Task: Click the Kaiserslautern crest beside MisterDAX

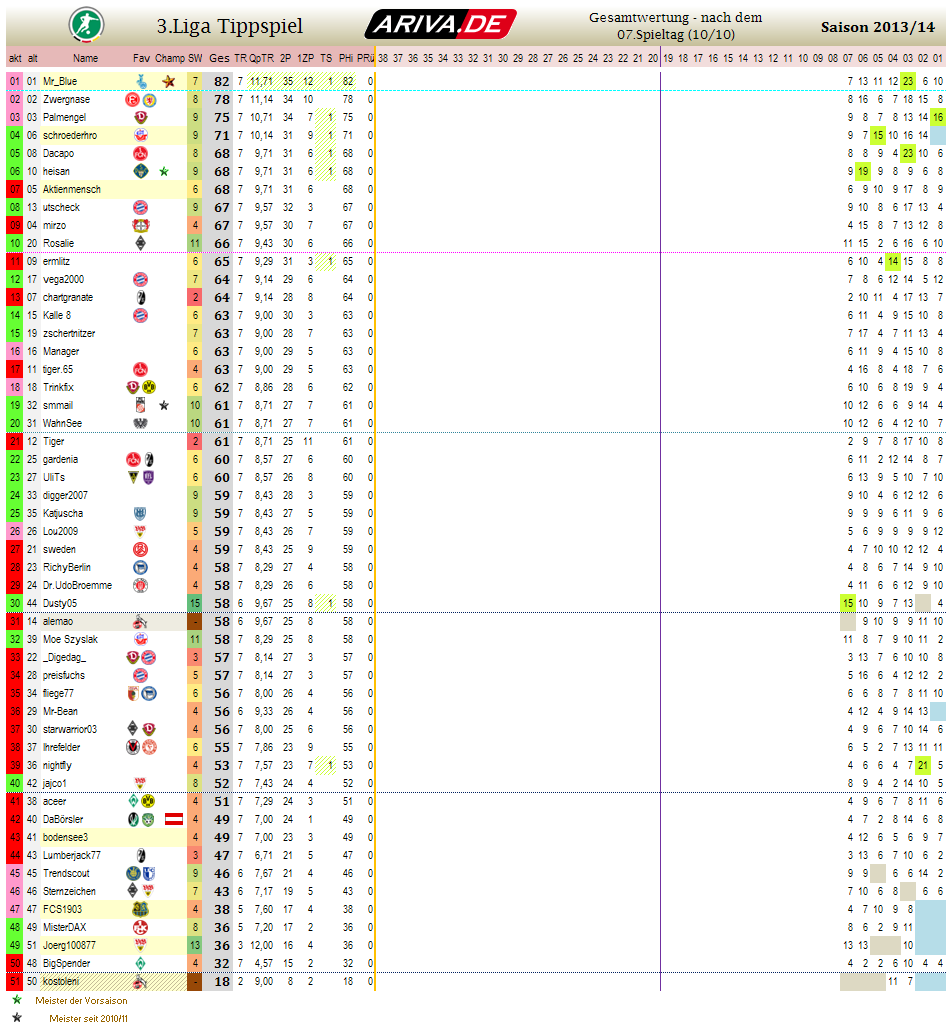Action: tap(141, 927)
